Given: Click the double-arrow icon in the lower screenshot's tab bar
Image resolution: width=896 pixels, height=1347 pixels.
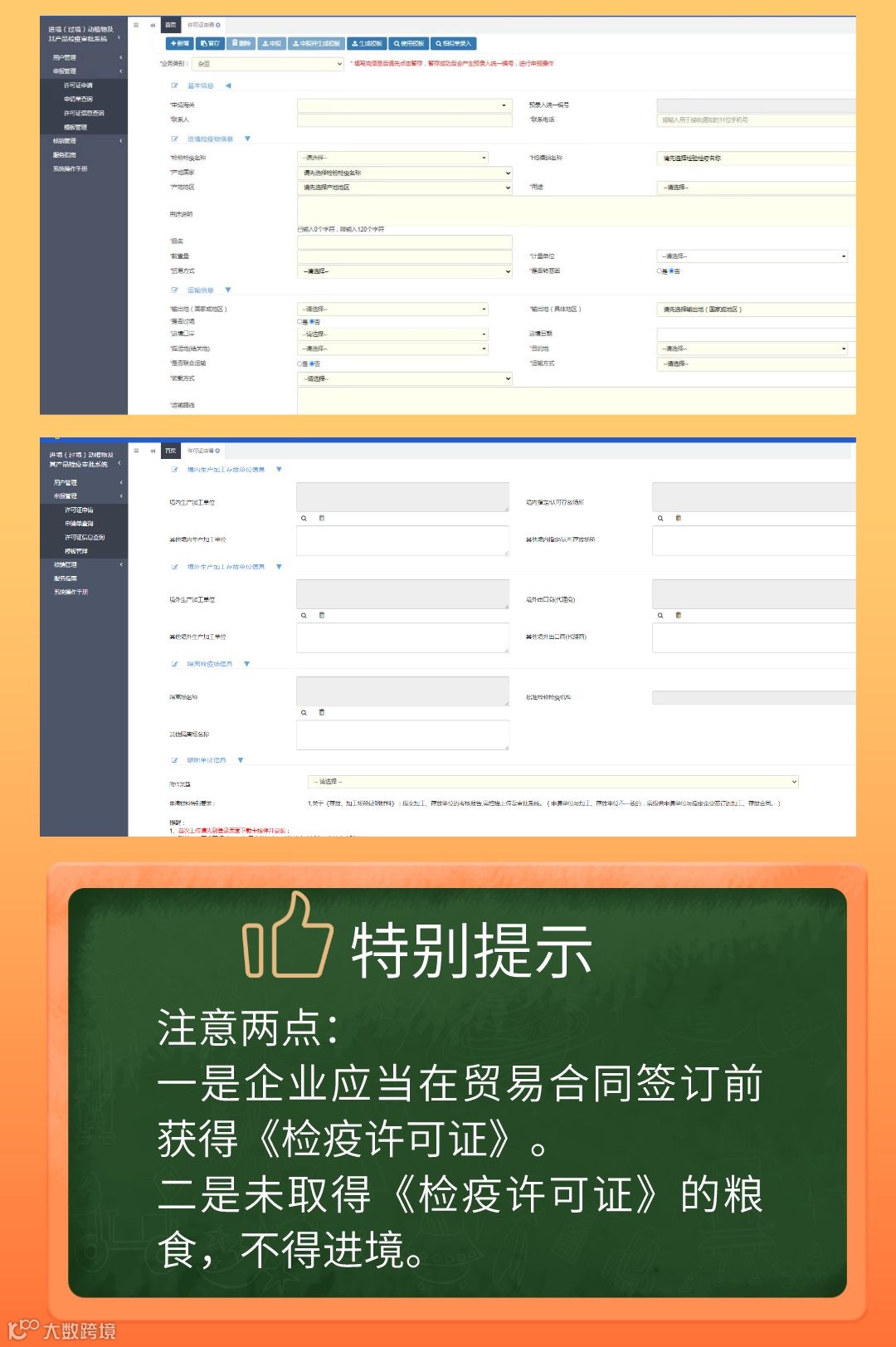Looking at the screenshot, I should coord(153,451).
